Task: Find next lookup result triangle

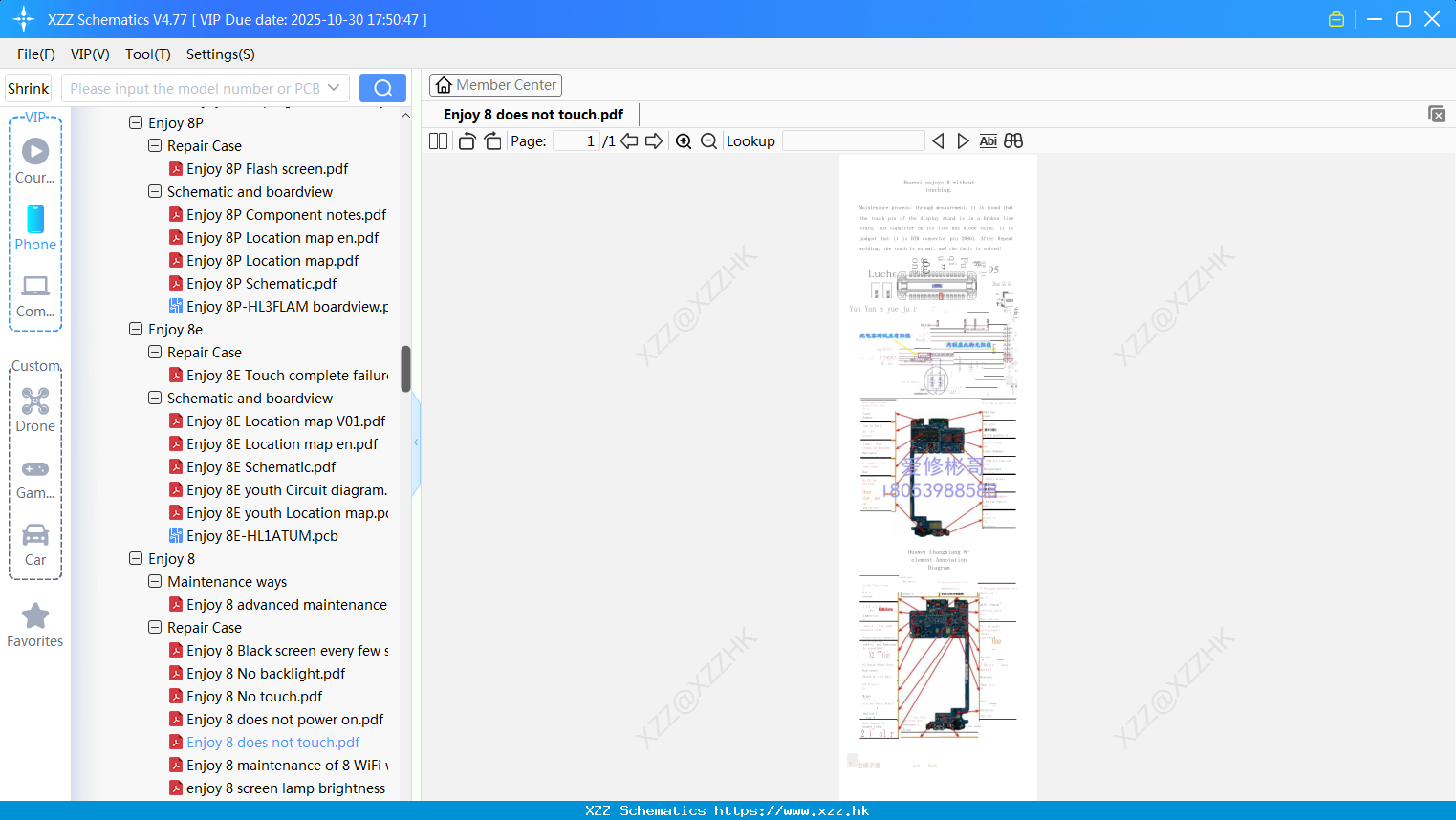Action: (963, 140)
